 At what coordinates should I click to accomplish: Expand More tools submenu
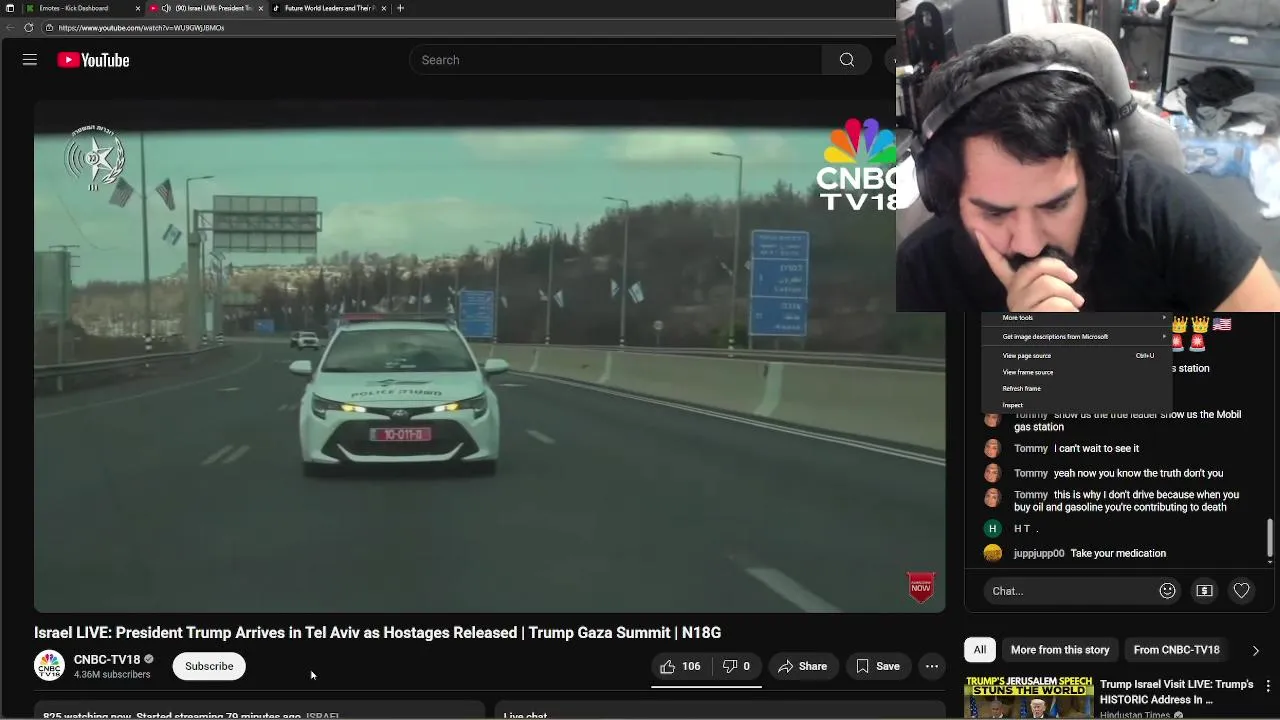pos(1075,318)
